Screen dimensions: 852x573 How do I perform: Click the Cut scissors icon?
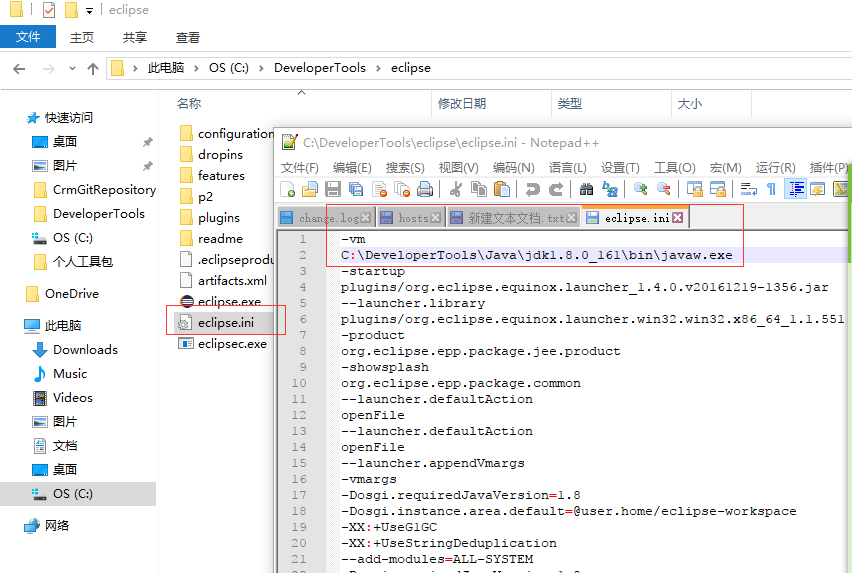[x=456, y=189]
